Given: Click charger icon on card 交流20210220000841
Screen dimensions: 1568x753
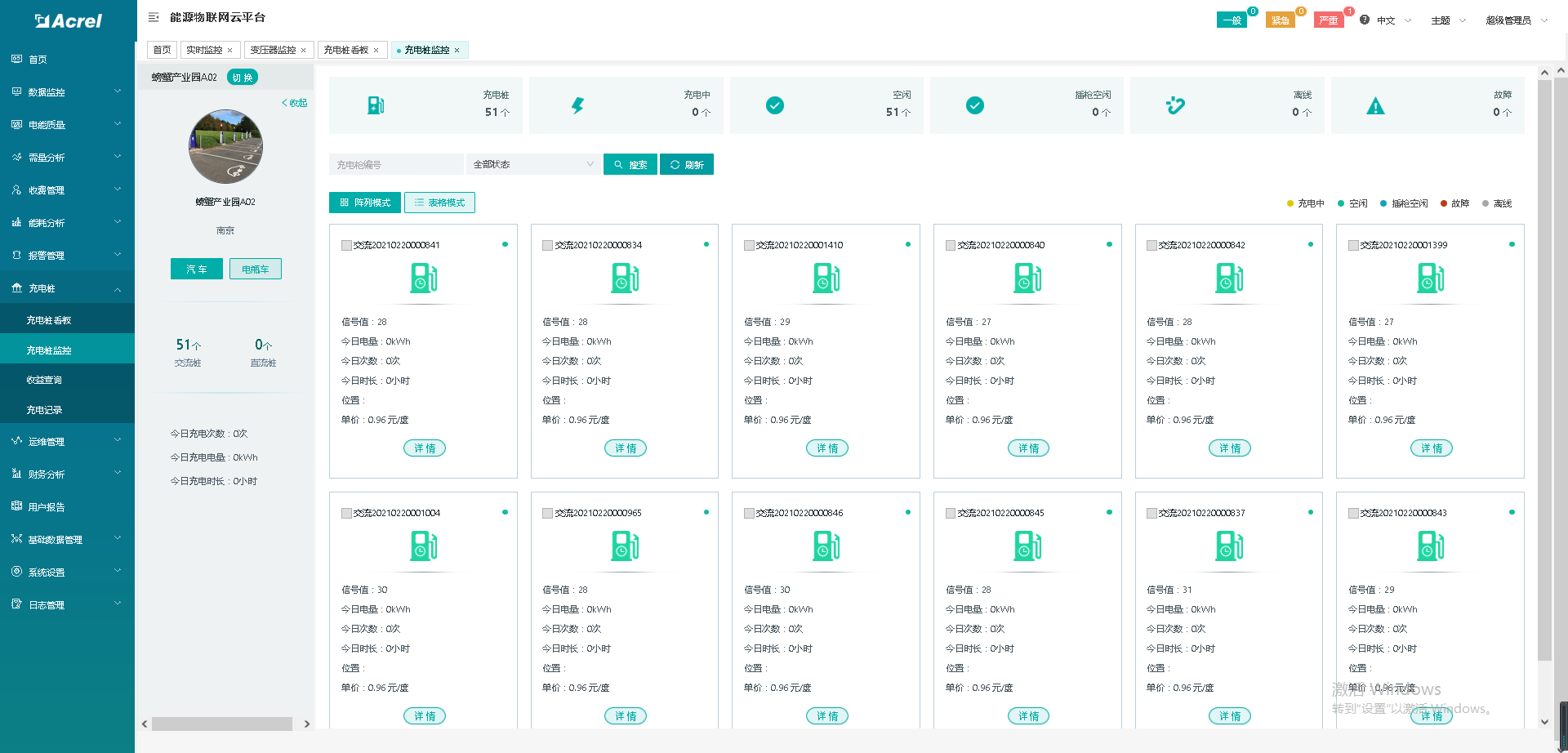Looking at the screenshot, I should click(x=423, y=278).
